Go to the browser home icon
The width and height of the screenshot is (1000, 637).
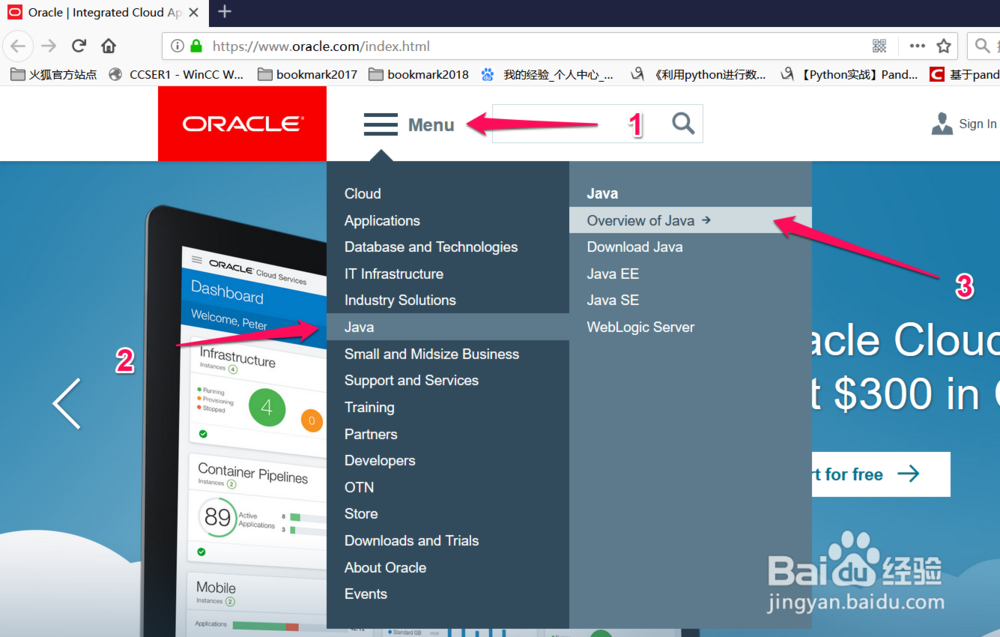click(109, 46)
